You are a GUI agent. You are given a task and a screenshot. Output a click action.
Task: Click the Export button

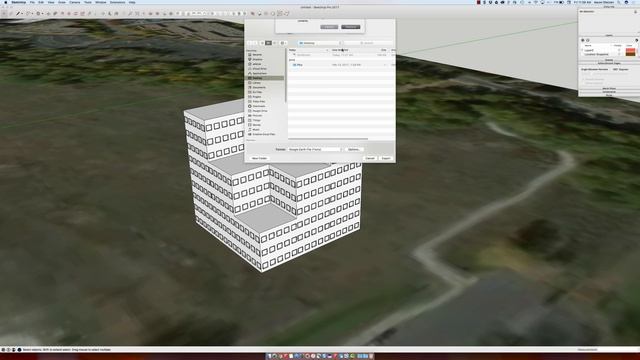pos(386,158)
